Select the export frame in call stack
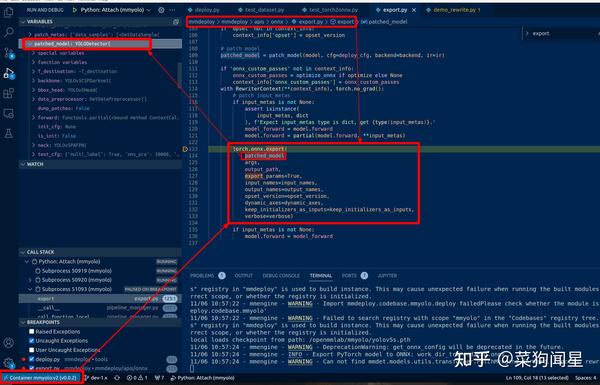Image resolution: width=600 pixels, height=385 pixels. pos(100,299)
